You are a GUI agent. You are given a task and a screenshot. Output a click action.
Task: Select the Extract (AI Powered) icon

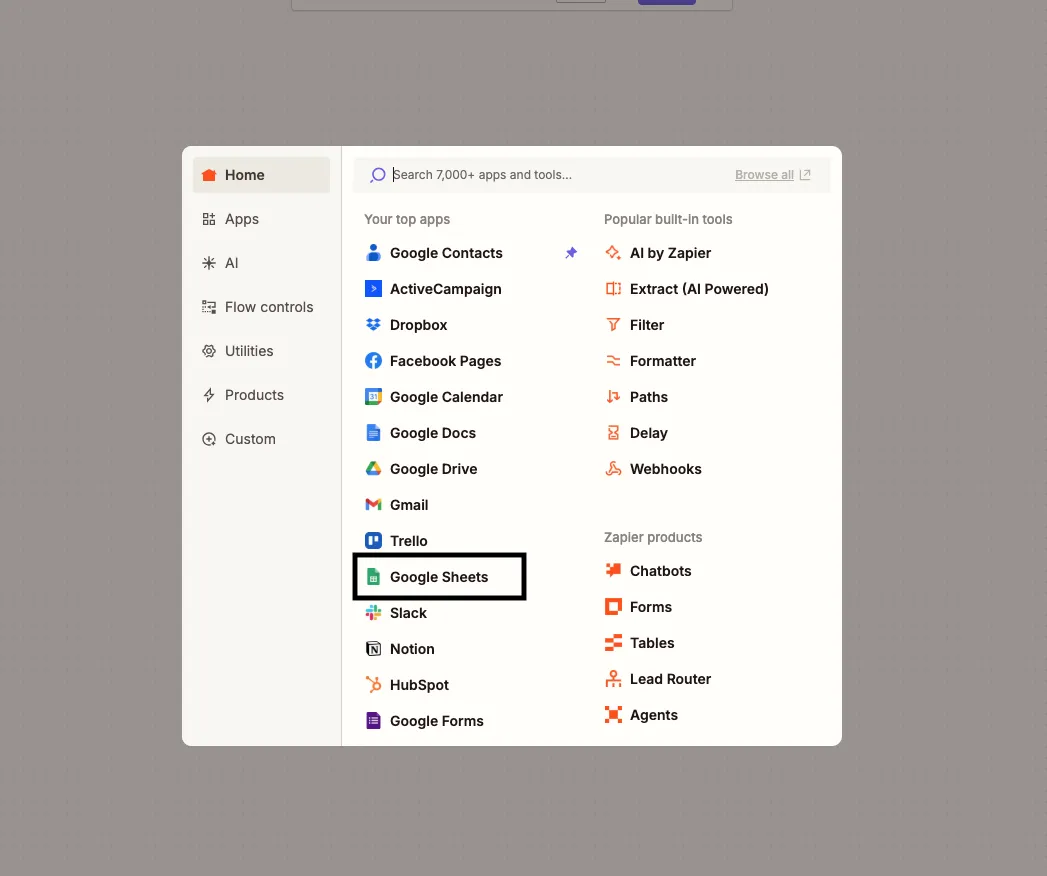click(x=613, y=289)
